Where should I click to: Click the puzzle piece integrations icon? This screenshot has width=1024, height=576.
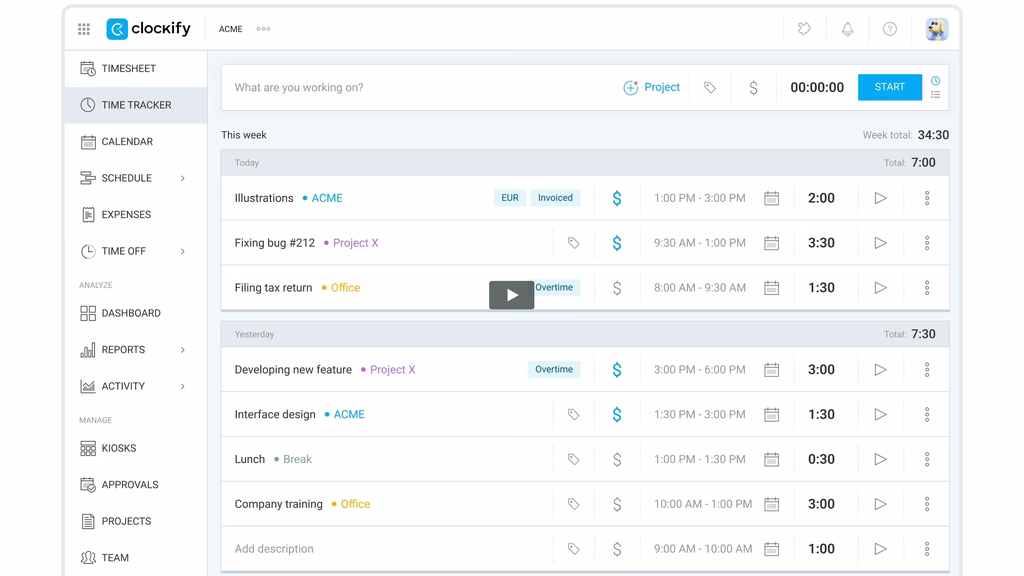click(804, 29)
